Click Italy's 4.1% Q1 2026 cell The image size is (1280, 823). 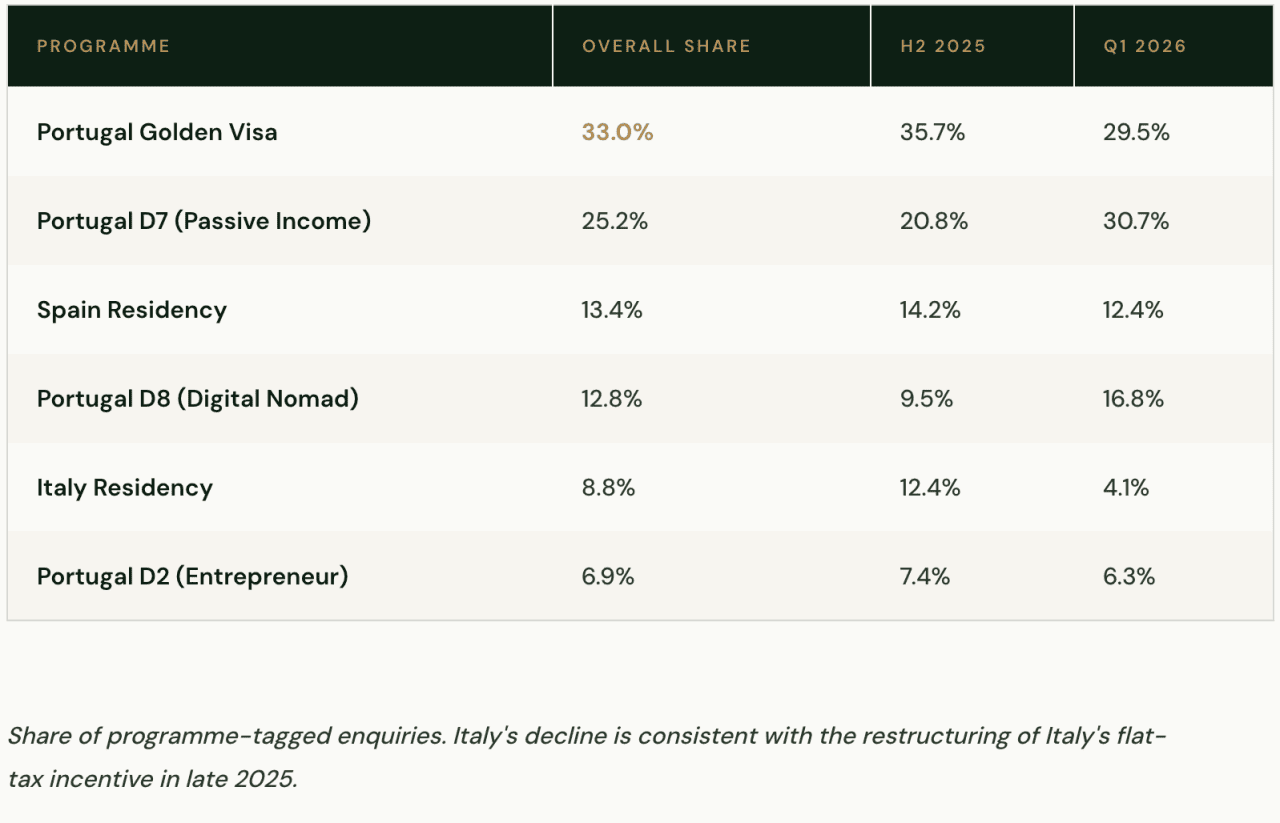click(1126, 488)
